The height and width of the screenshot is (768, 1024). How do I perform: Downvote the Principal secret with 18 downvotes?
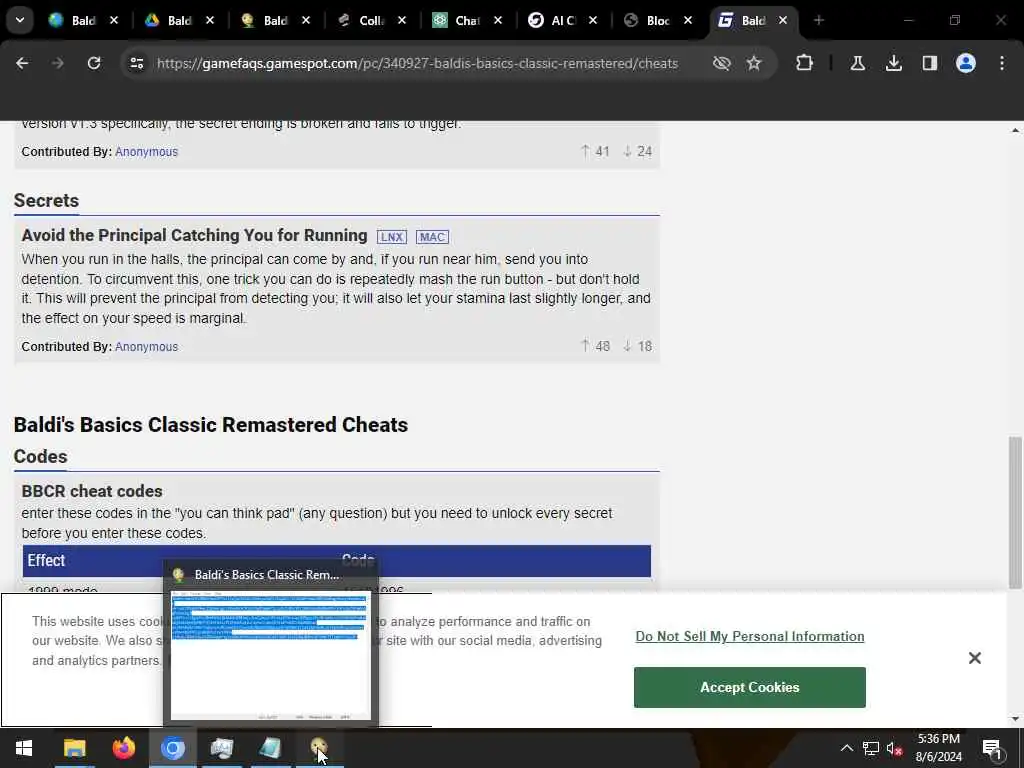pyautogui.click(x=637, y=346)
